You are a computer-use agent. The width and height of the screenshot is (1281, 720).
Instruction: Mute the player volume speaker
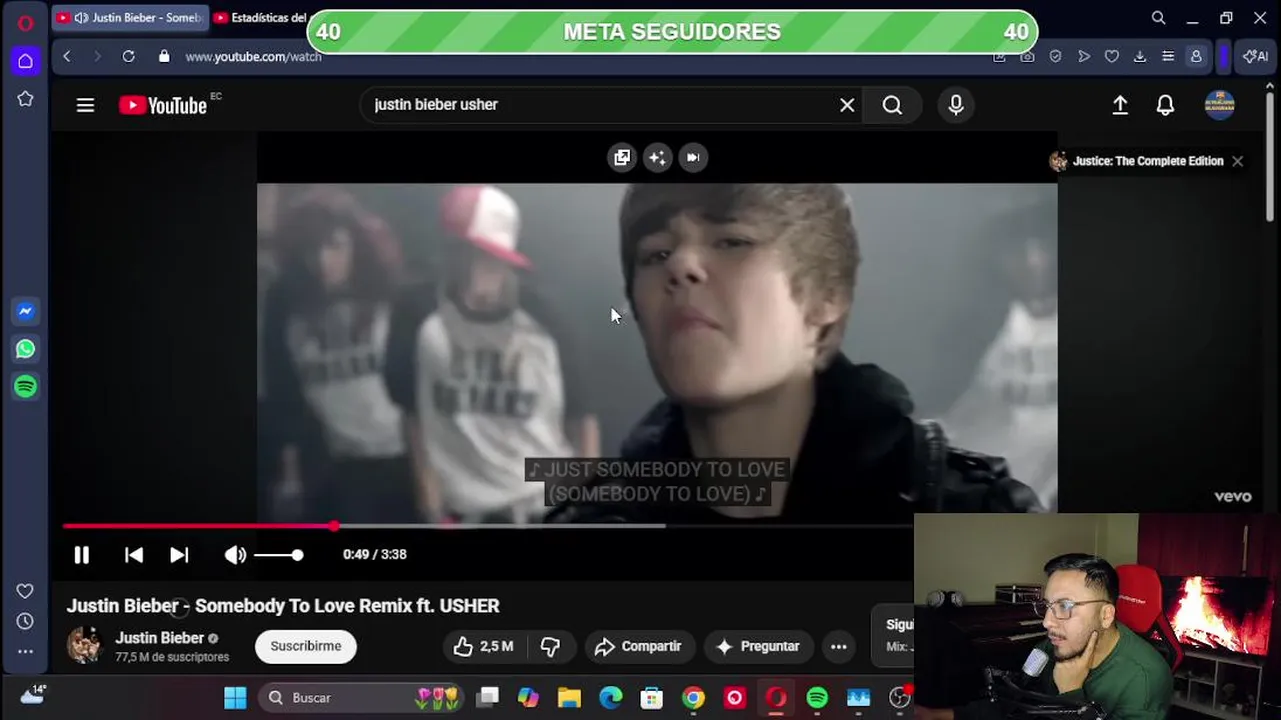235,554
